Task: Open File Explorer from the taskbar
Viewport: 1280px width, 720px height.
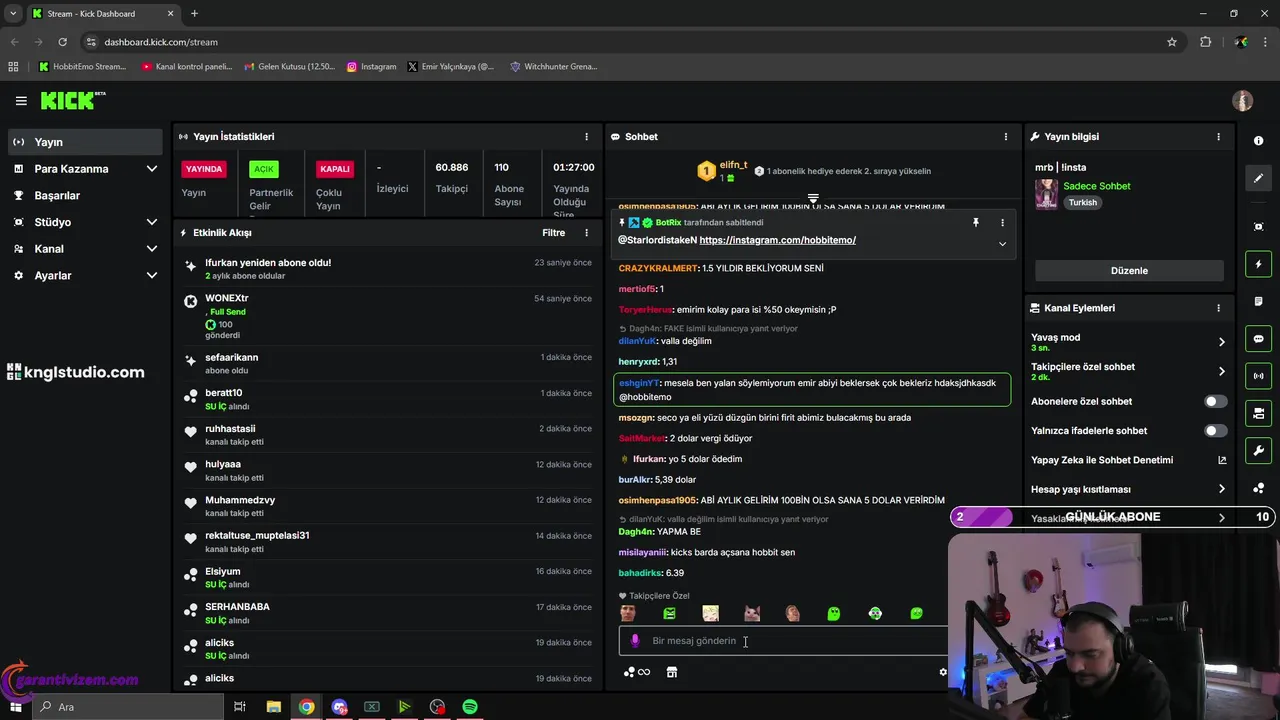Action: pyautogui.click(x=274, y=707)
